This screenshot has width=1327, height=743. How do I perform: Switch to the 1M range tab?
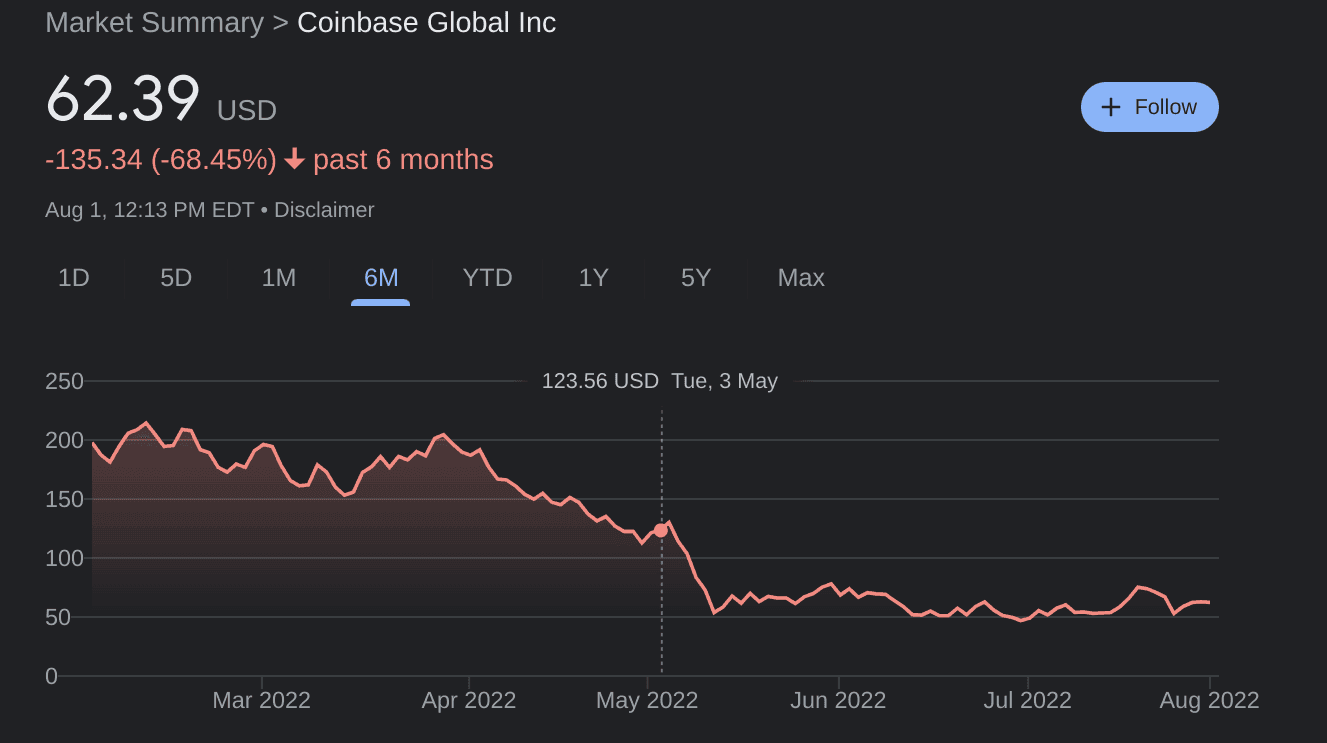tap(279, 278)
